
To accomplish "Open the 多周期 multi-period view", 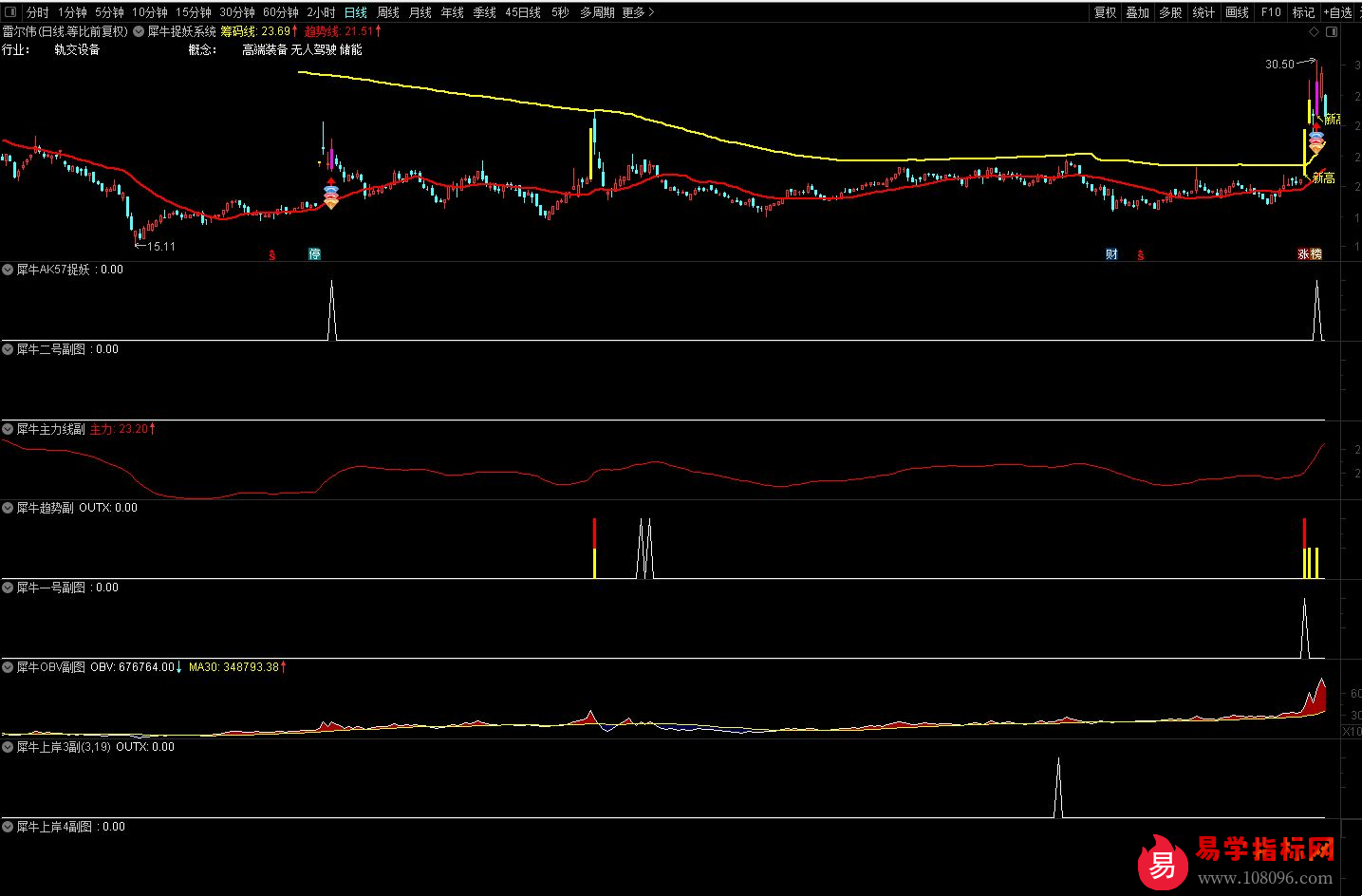I will tap(597, 12).
